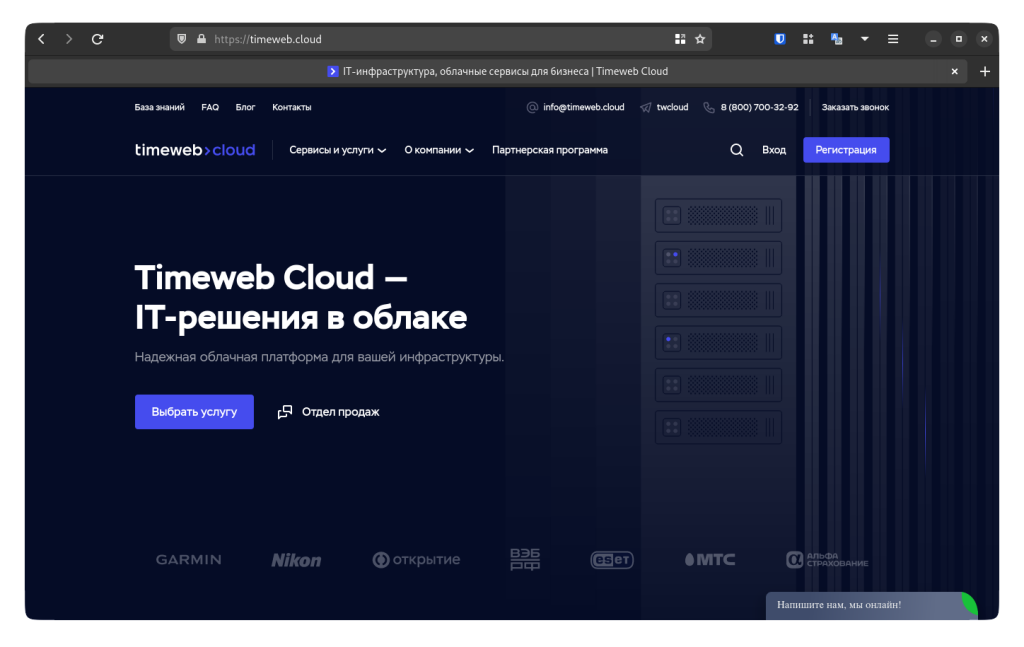1024x647 pixels.
Task: Maximize the browser window
Action: point(959,39)
